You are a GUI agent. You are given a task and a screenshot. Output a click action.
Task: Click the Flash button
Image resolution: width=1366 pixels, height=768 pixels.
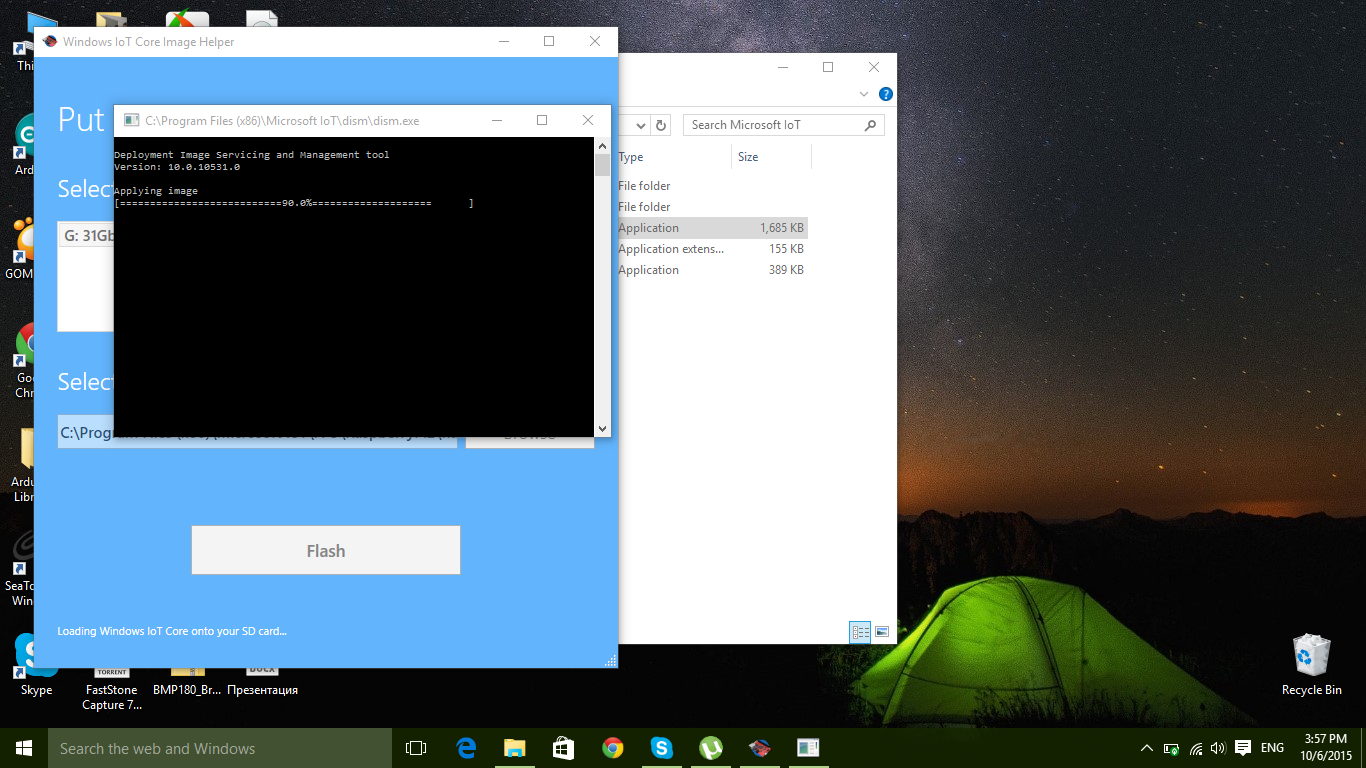(x=326, y=550)
